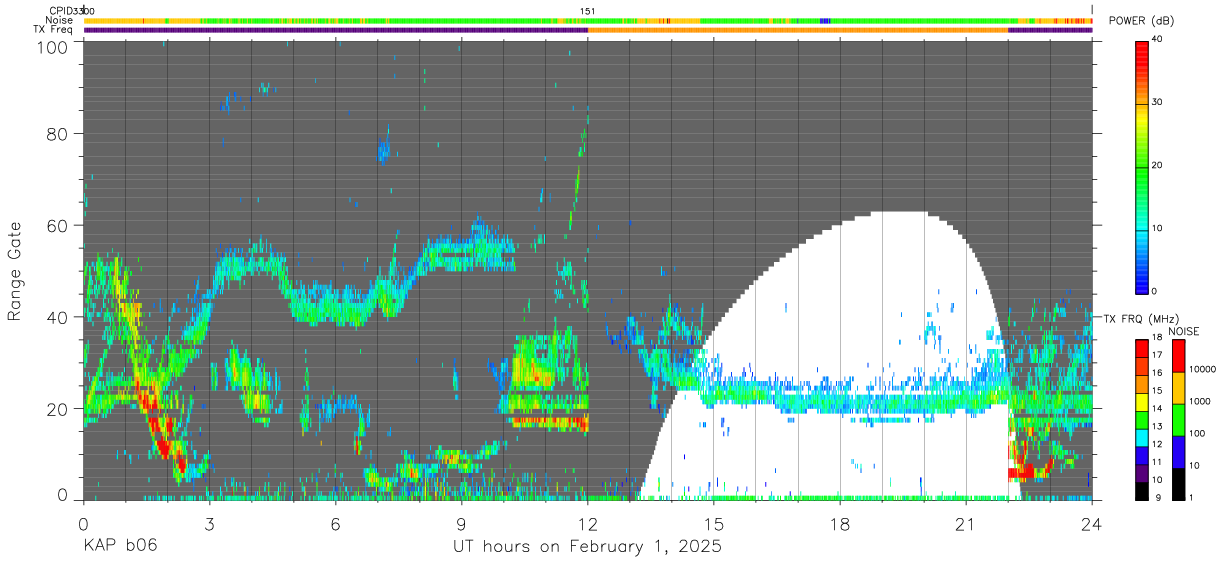Click the POWER (dB) colorbar title
This screenshot has width=1228, height=567.
(x=1142, y=21)
